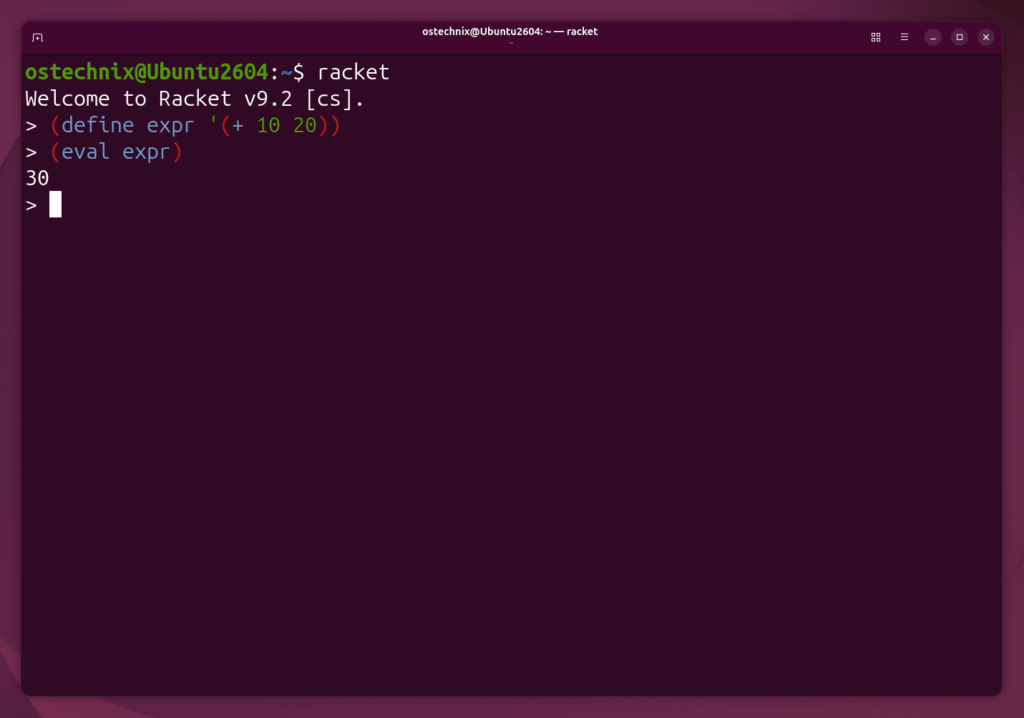Click the 'ostechnix@Ubuntu2604' prompt text
This screenshot has height=718, width=1024.
(146, 72)
